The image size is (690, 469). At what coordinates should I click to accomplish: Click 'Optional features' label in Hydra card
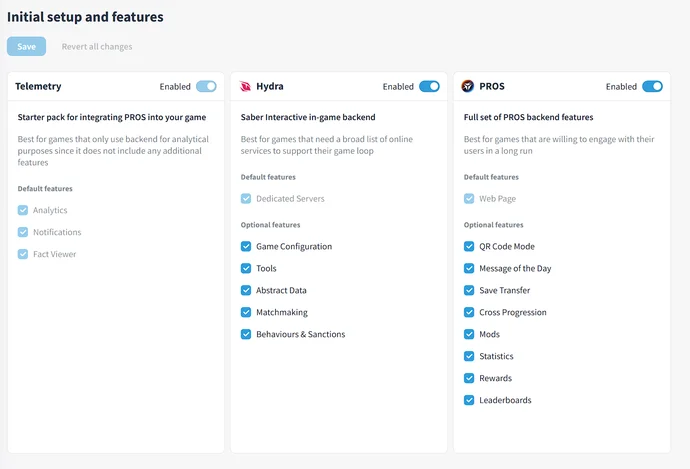coord(270,225)
